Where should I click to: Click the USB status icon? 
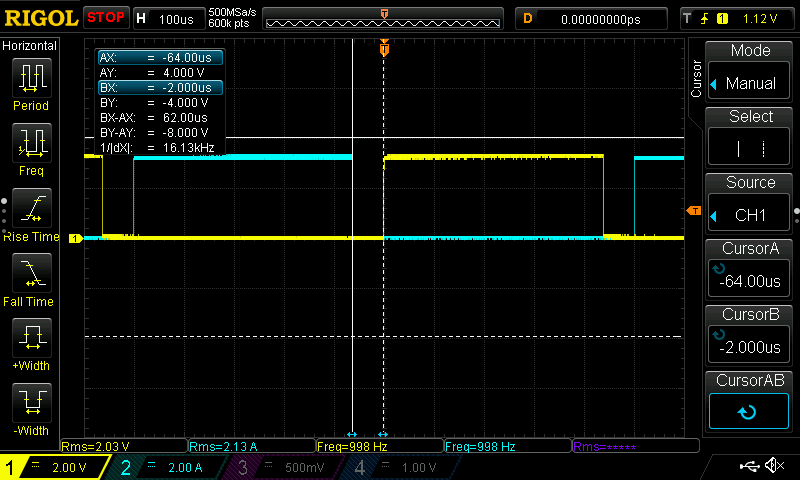[x=749, y=466]
